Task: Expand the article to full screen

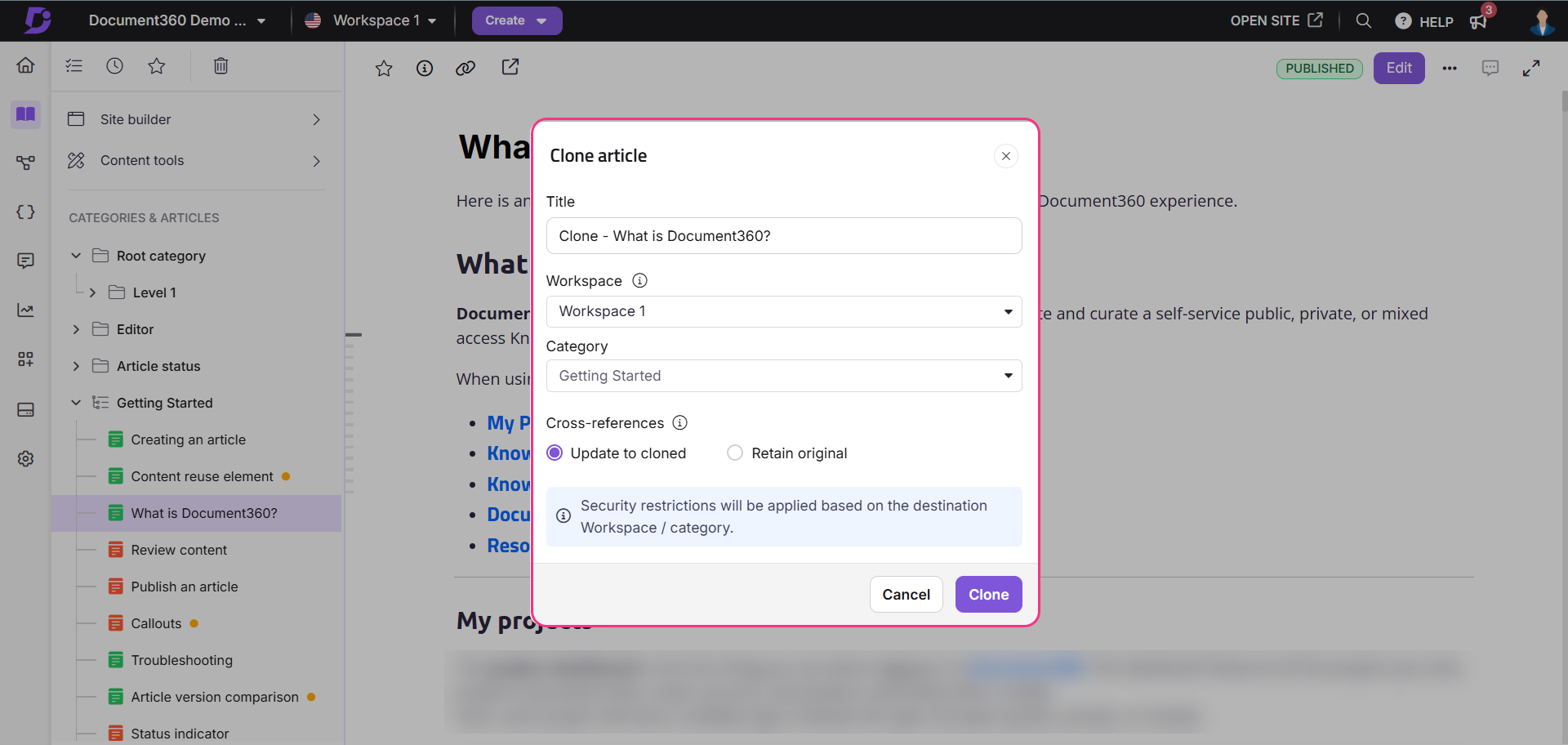Action: pos(1531,69)
